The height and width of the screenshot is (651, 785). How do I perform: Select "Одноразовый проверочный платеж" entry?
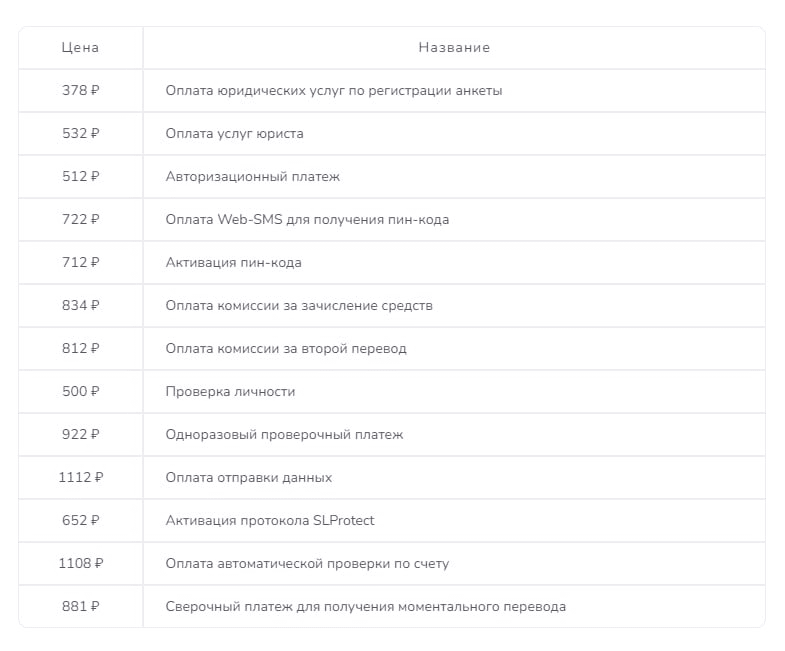tap(284, 435)
